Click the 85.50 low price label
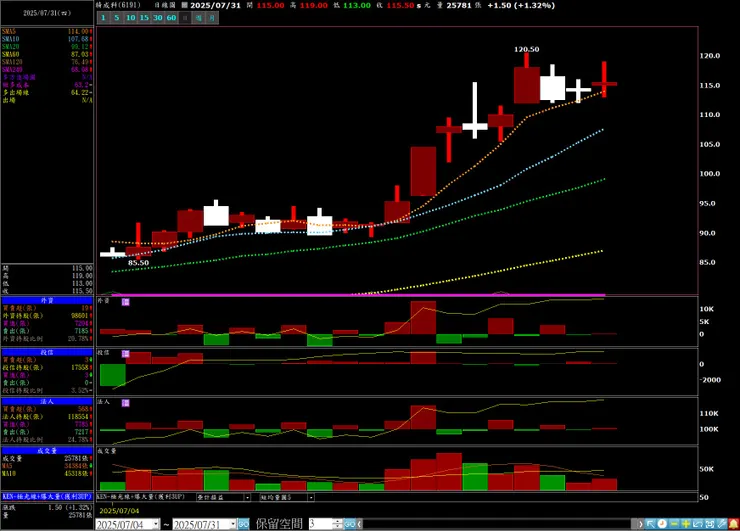The height and width of the screenshot is (531, 740). pos(138,263)
